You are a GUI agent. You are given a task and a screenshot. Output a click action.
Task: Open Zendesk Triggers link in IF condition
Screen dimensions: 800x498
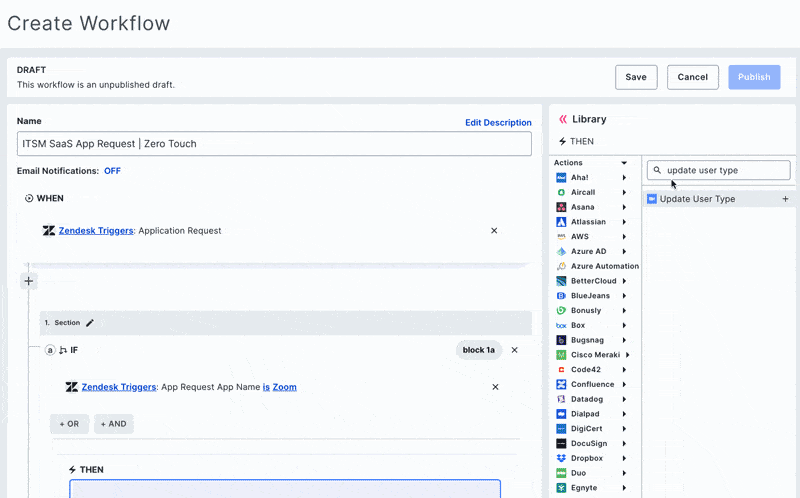(x=119, y=387)
